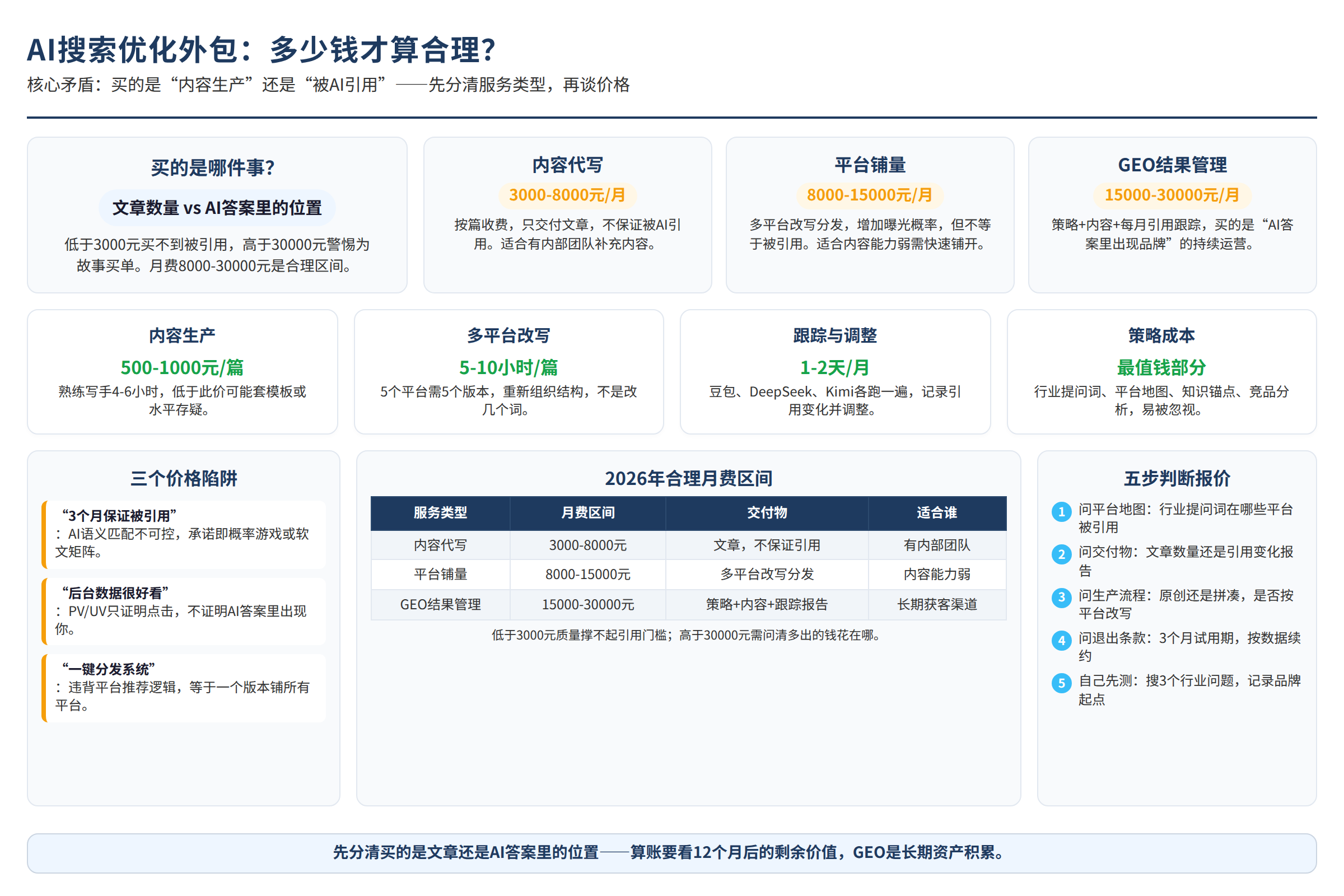The image size is (1344, 896).
Task: Click the “后台数据很好看” trap heading
Action: point(115,593)
